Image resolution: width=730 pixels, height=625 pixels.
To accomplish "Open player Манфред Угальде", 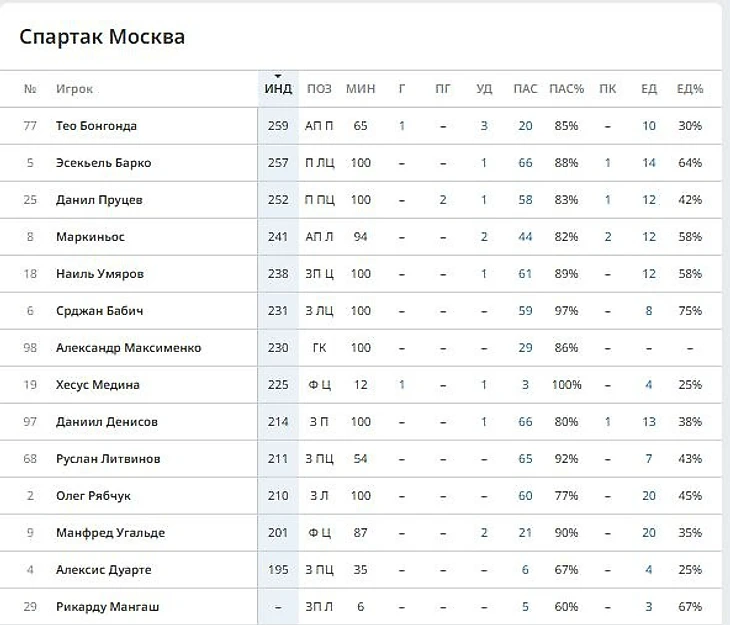I will point(110,533).
